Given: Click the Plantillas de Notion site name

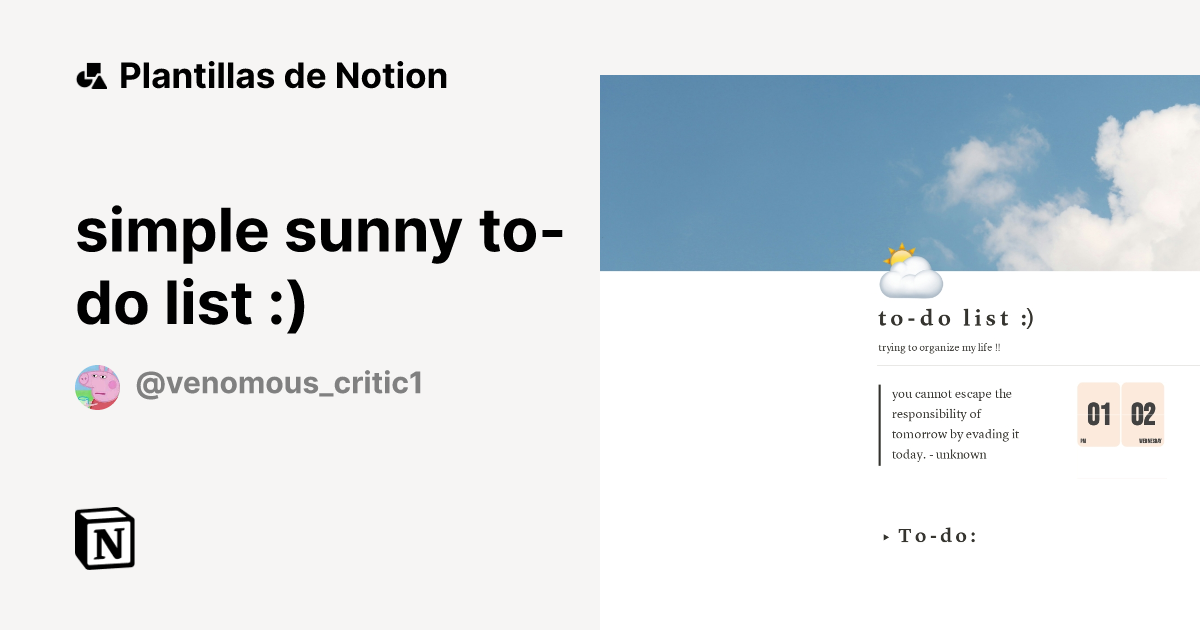Looking at the screenshot, I should click(284, 75).
